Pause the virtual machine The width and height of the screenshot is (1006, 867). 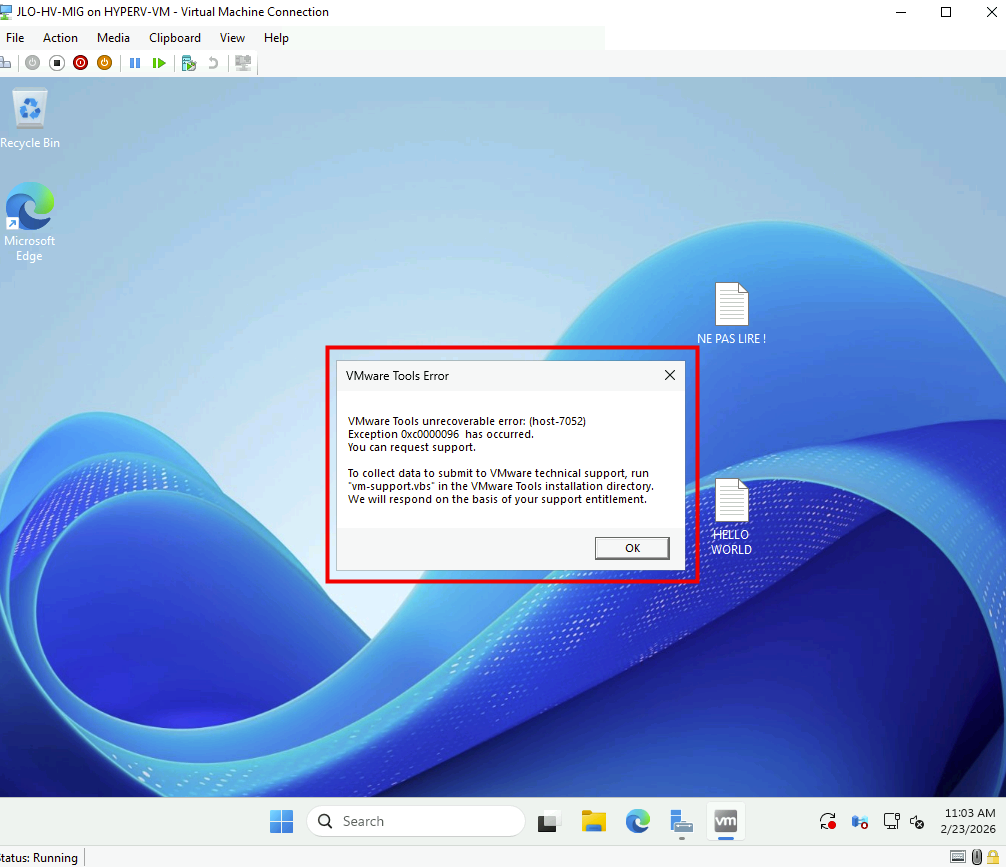pyautogui.click(x=135, y=63)
